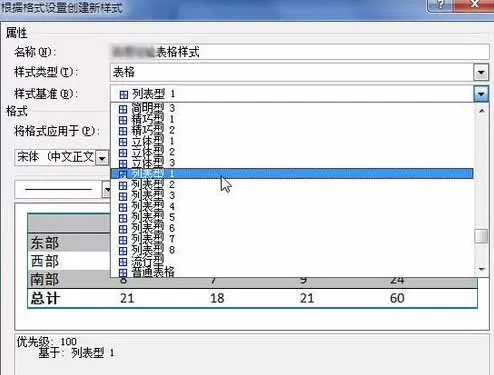This screenshot has height=375, width=494.
Task: Click the list scrollbar up arrow
Action: [x=481, y=111]
